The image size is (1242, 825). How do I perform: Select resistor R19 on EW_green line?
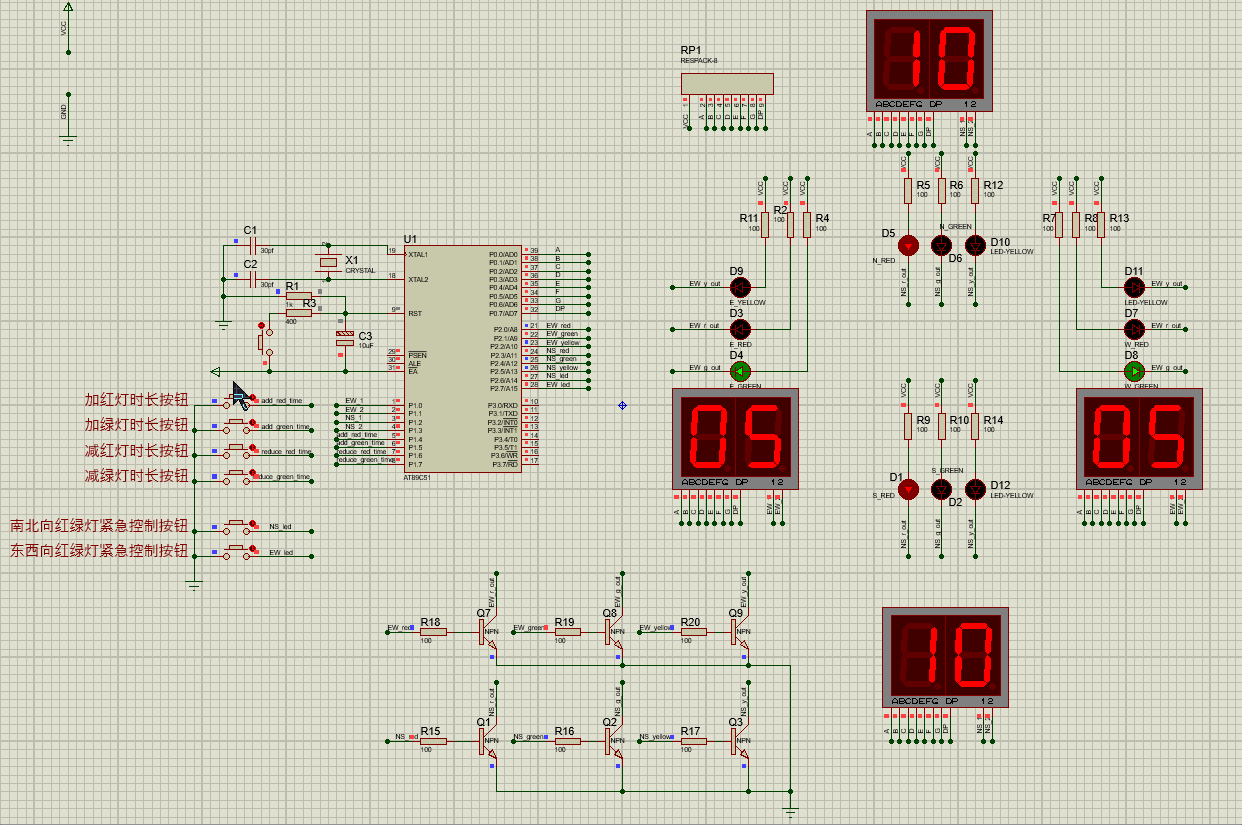(x=567, y=632)
